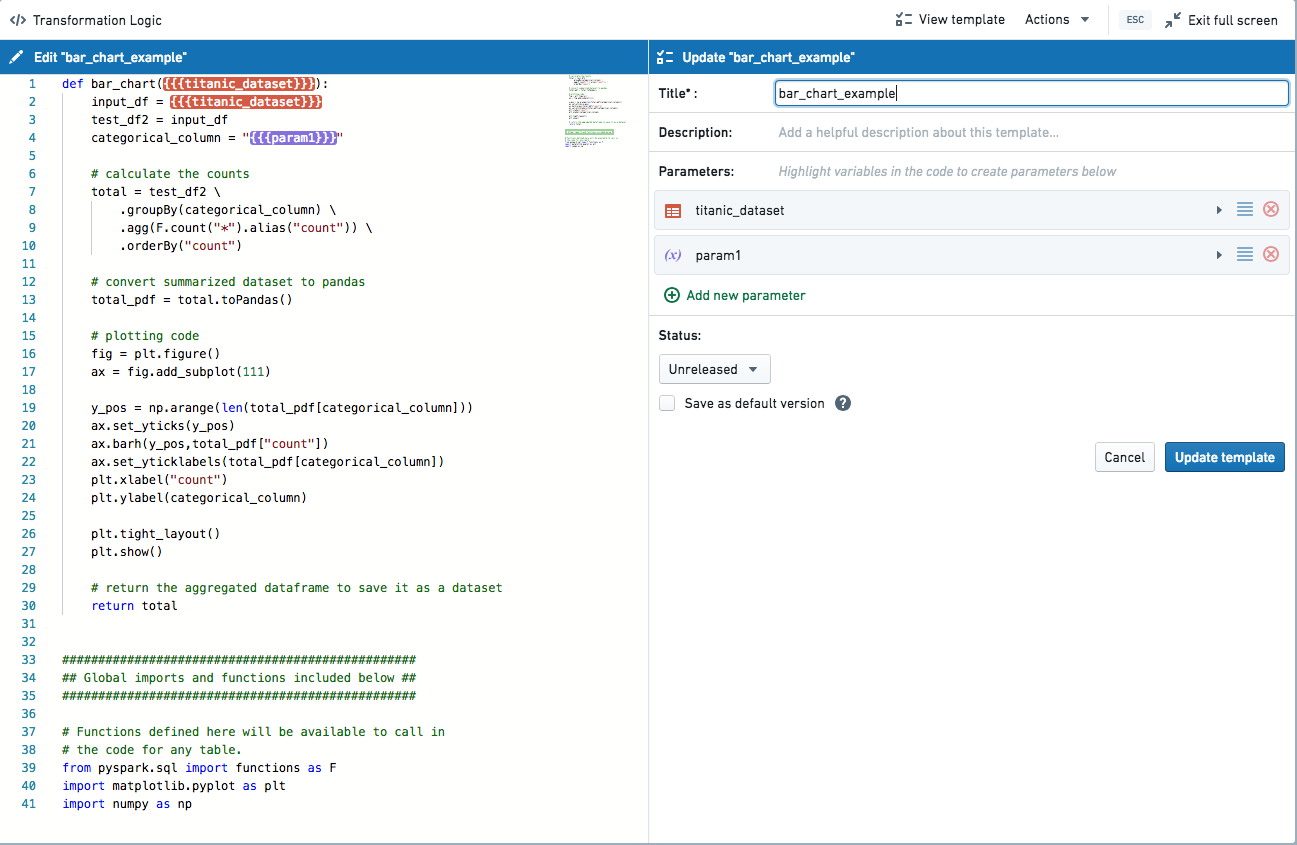Click the param1 reorder handle
The height and width of the screenshot is (845, 1297).
tap(1245, 254)
